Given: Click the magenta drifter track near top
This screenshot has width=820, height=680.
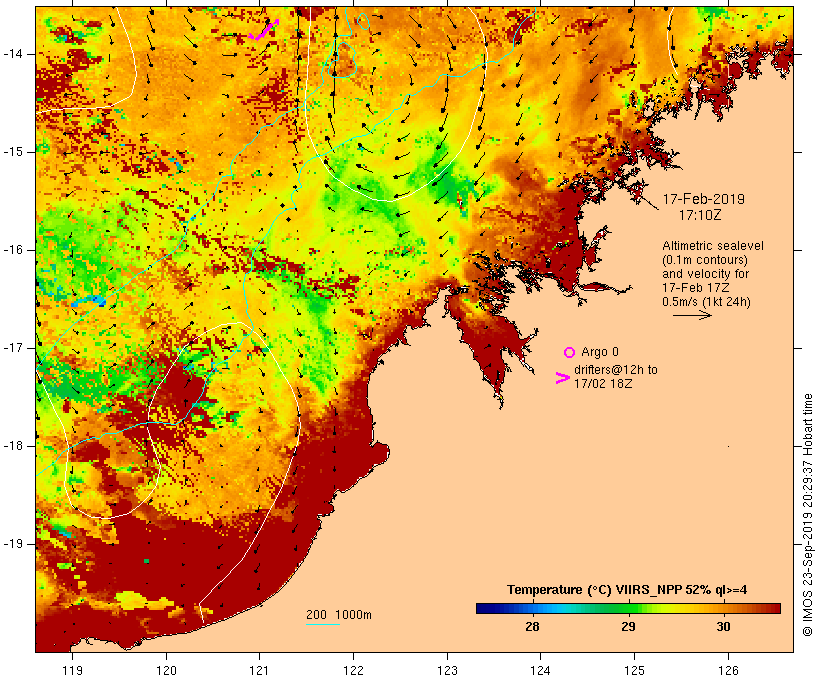Looking at the screenshot, I should (x=265, y=30).
